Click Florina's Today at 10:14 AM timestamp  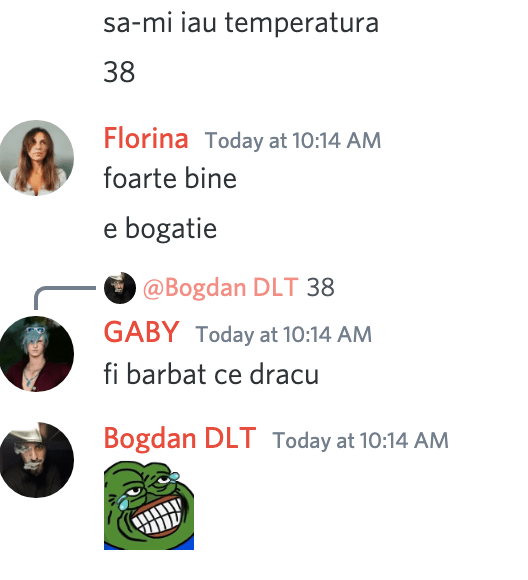pyautogui.click(x=293, y=141)
